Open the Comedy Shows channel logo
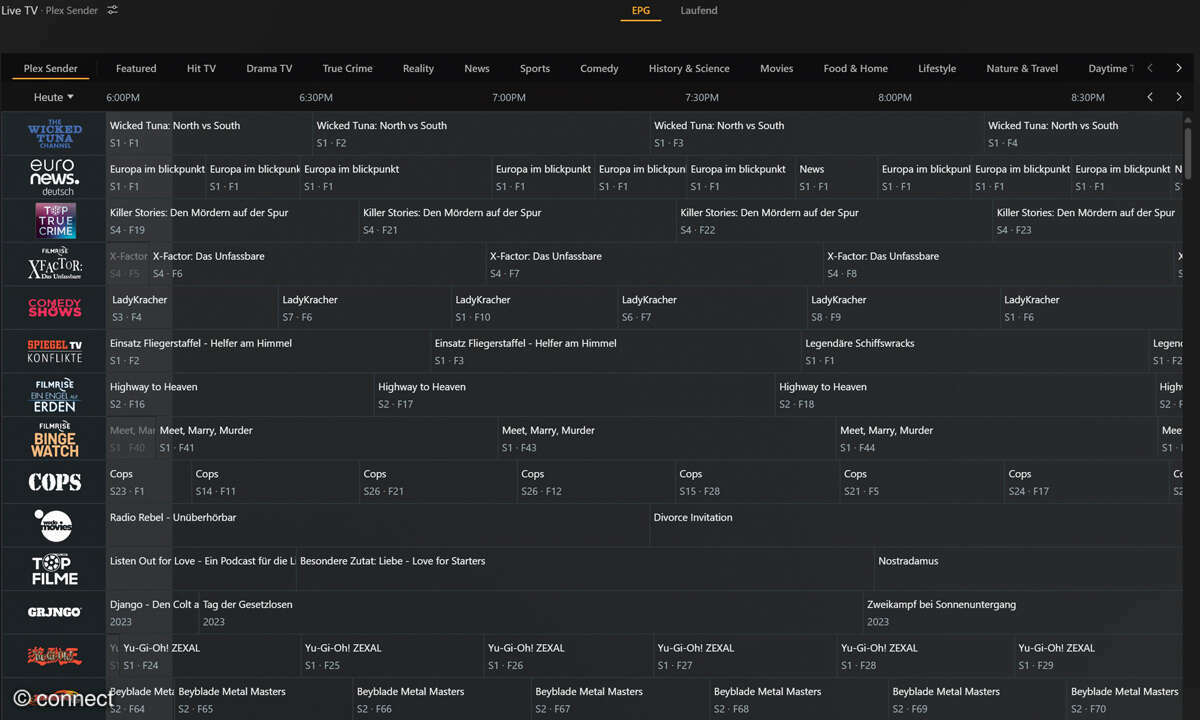Viewport: 1200px width, 720px height. (54, 308)
